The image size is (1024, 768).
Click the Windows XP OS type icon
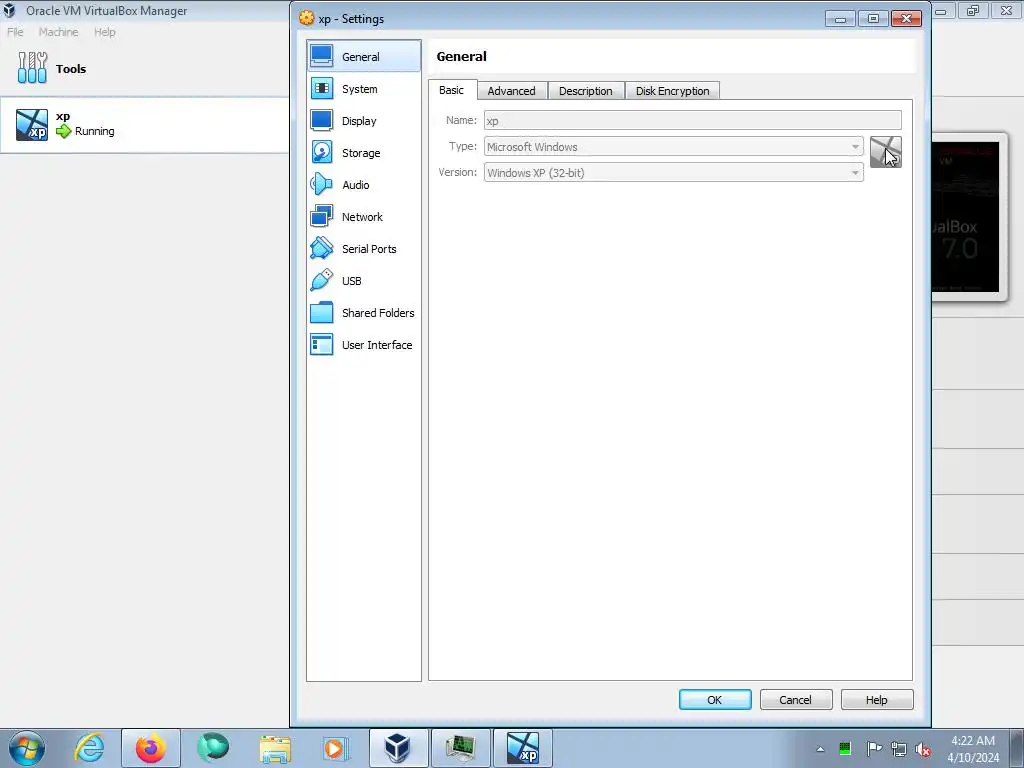(x=886, y=152)
